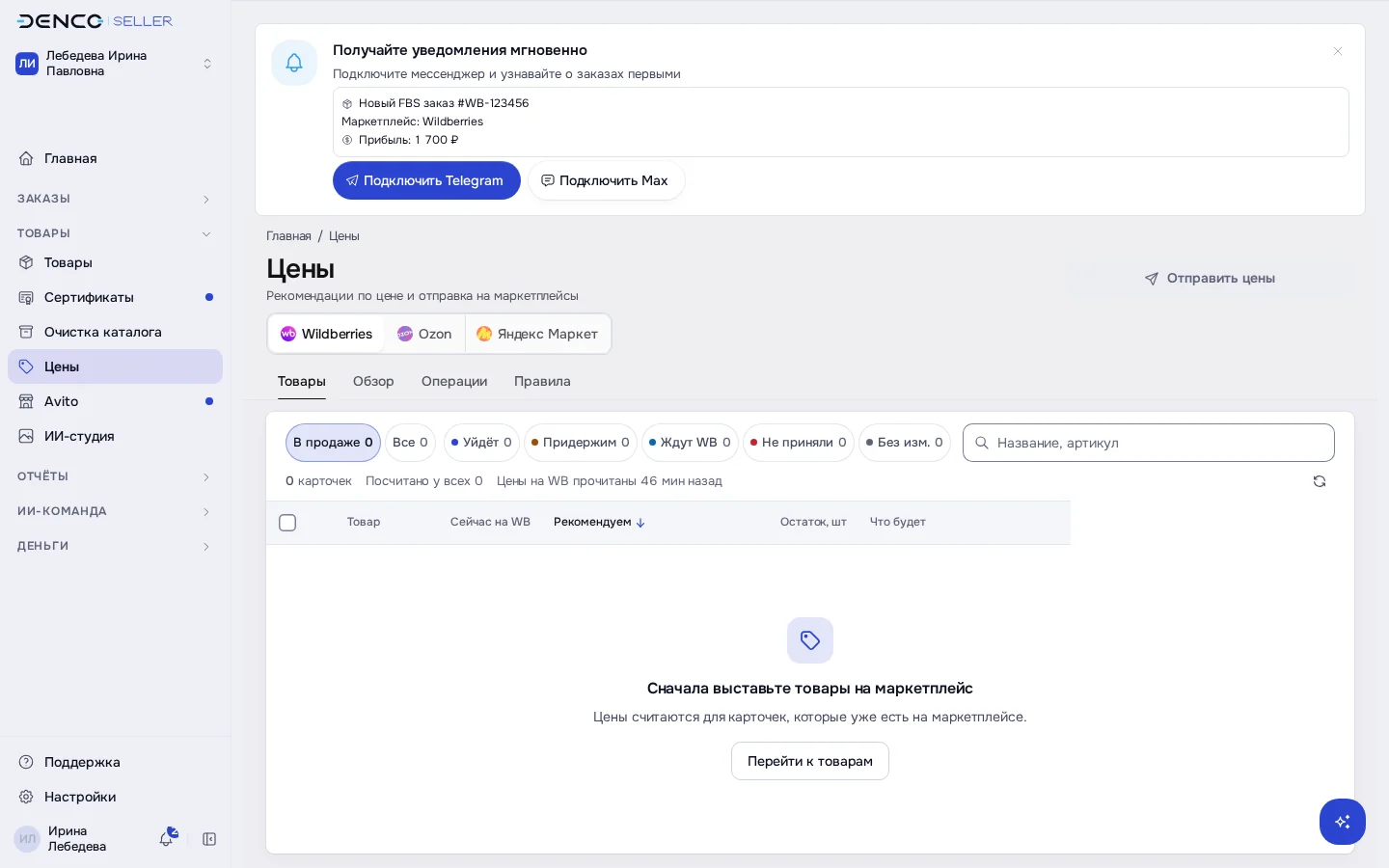Close the notifications banner with the X
1389x868 pixels.
point(1338,51)
